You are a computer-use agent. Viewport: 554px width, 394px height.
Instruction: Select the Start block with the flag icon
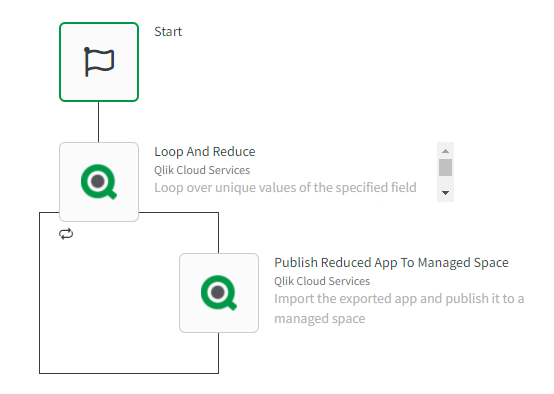99,62
